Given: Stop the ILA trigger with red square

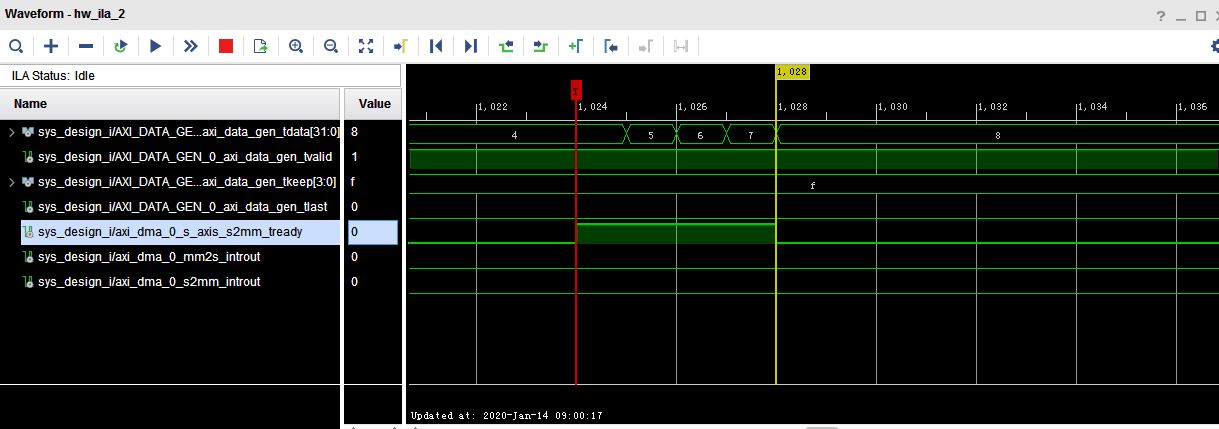Looking at the screenshot, I should point(226,46).
